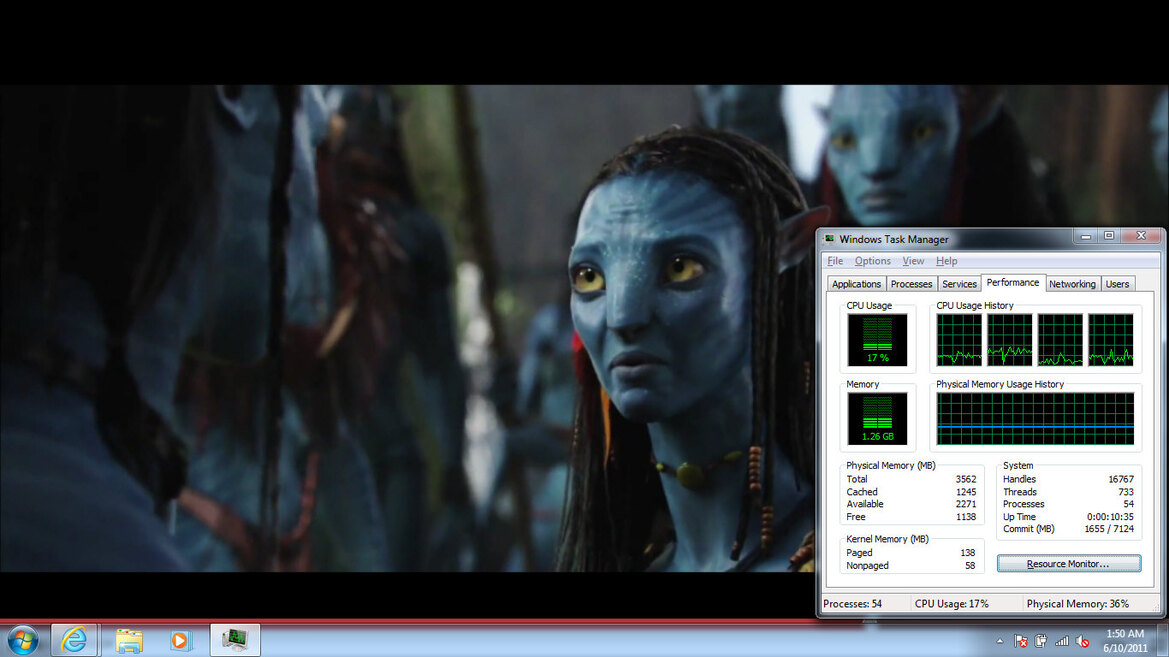This screenshot has height=657, width=1169.
Task: Click the Up Time value 0:00:10:35
Action: point(1110,517)
